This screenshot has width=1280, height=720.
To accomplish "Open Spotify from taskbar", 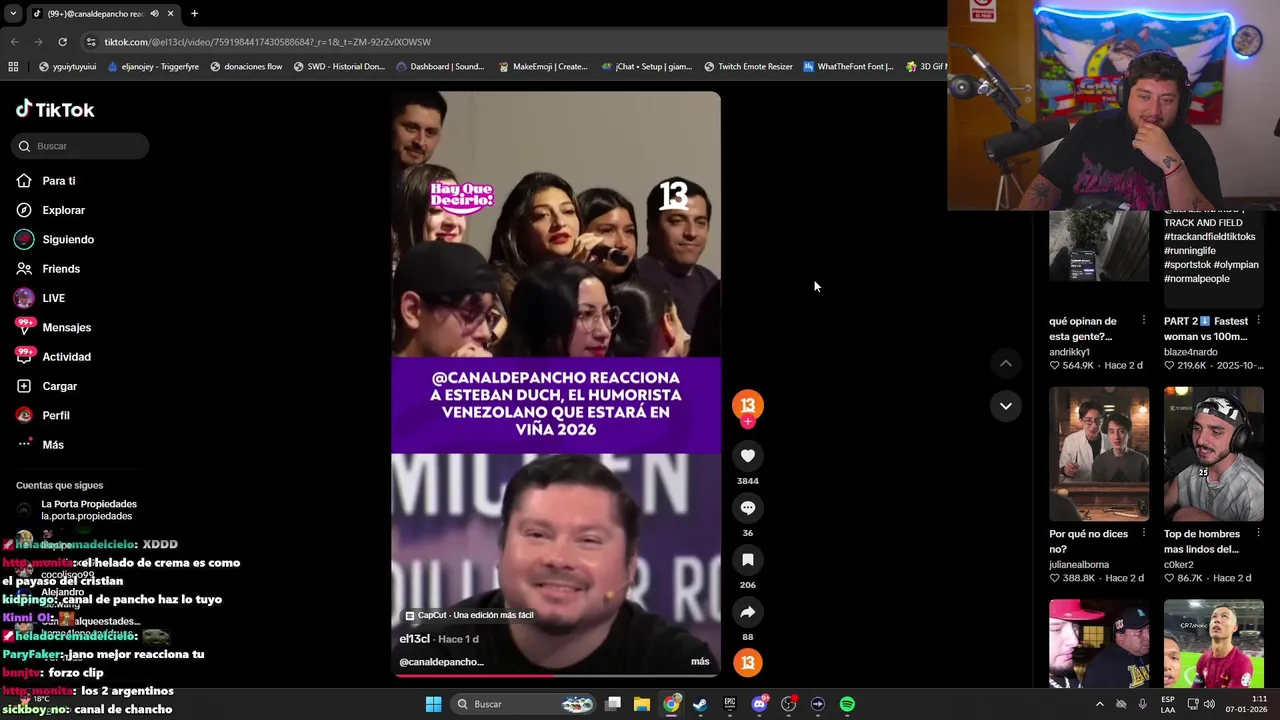I will point(847,704).
